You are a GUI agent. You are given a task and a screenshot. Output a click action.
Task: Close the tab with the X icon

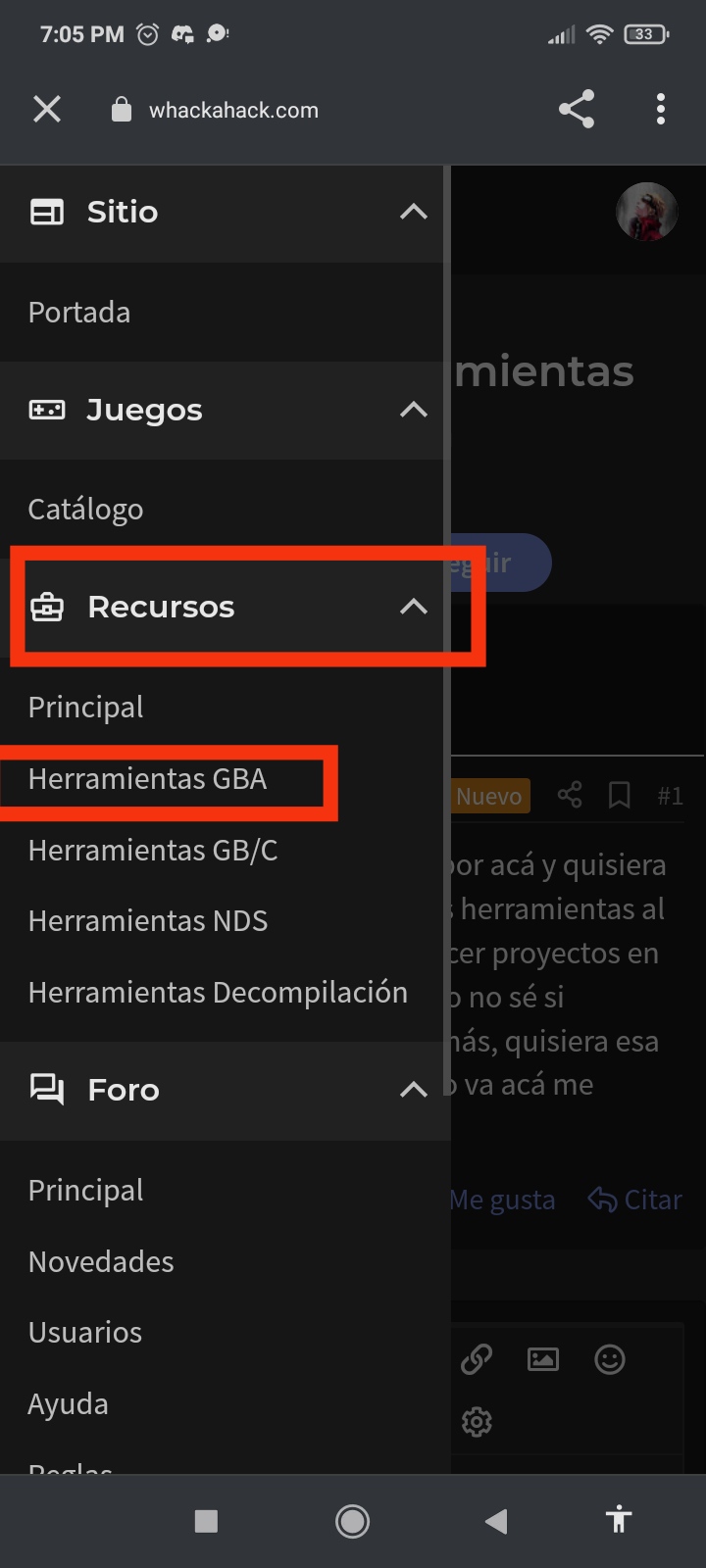pyautogui.click(x=47, y=109)
